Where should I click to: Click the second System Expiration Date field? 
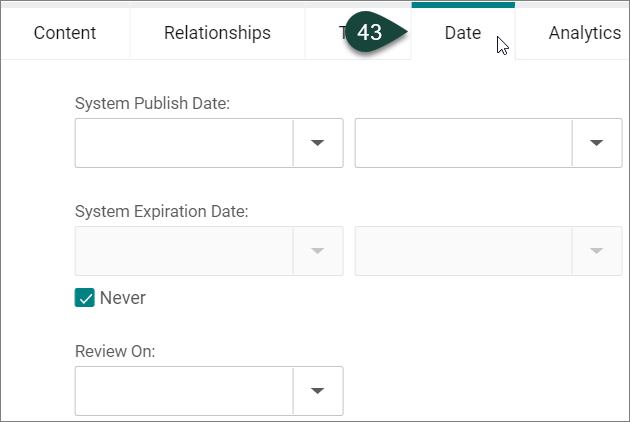(x=463, y=251)
